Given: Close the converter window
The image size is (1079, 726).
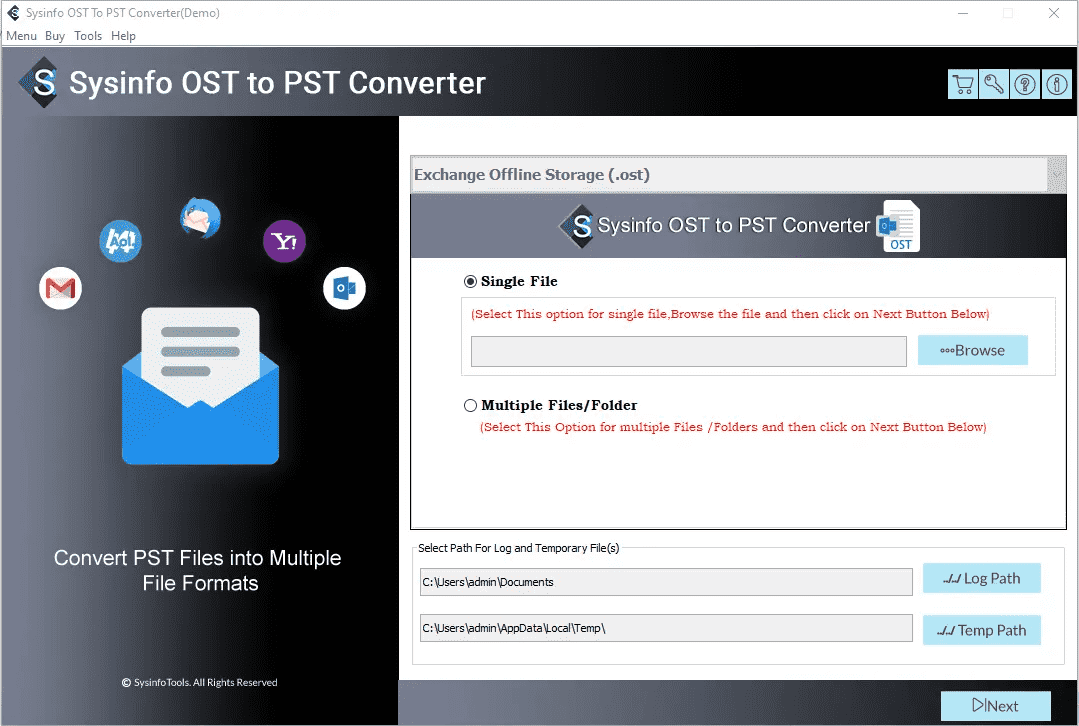Looking at the screenshot, I should tap(1054, 13).
